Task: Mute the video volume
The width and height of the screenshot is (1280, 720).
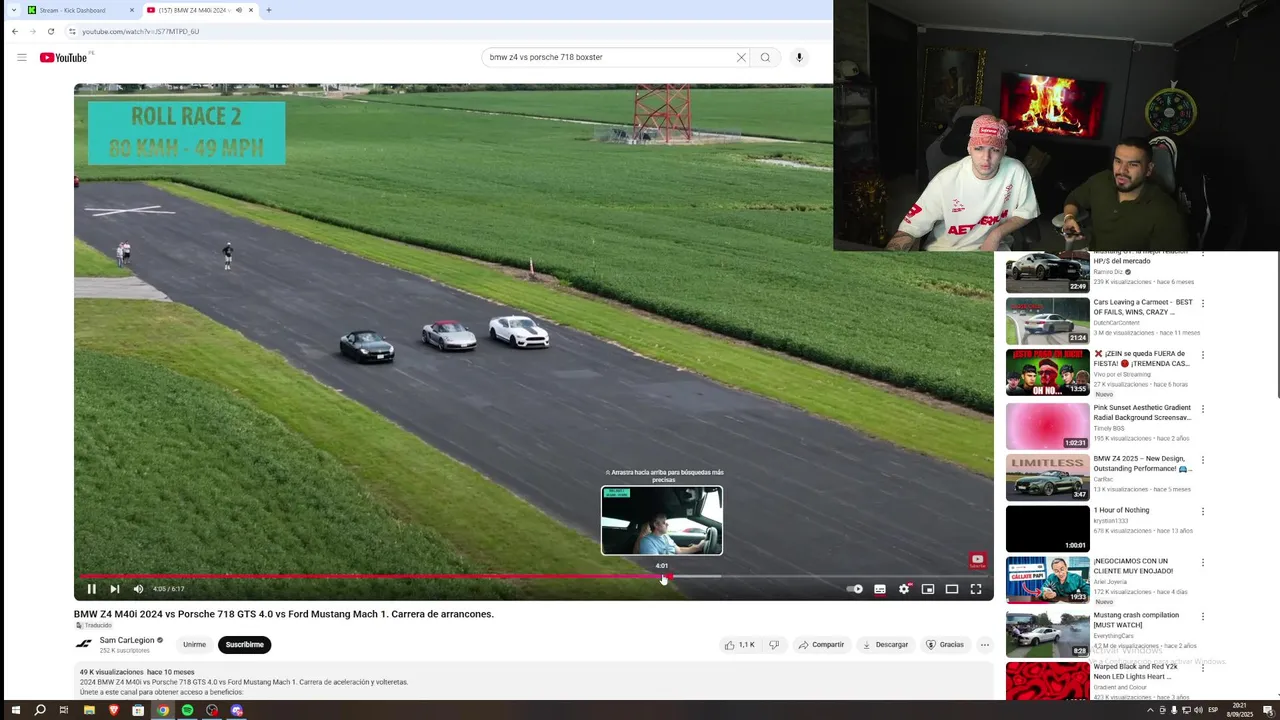Action: point(138,589)
